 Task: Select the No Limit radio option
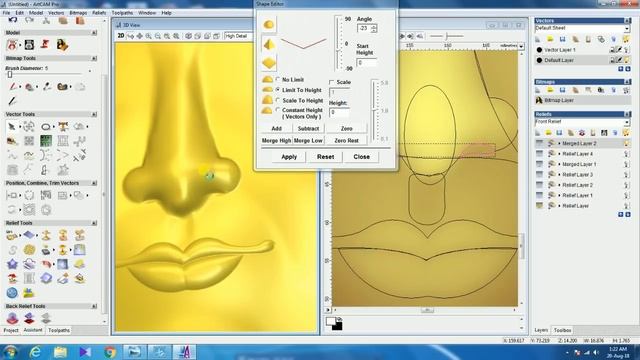[x=278, y=80]
